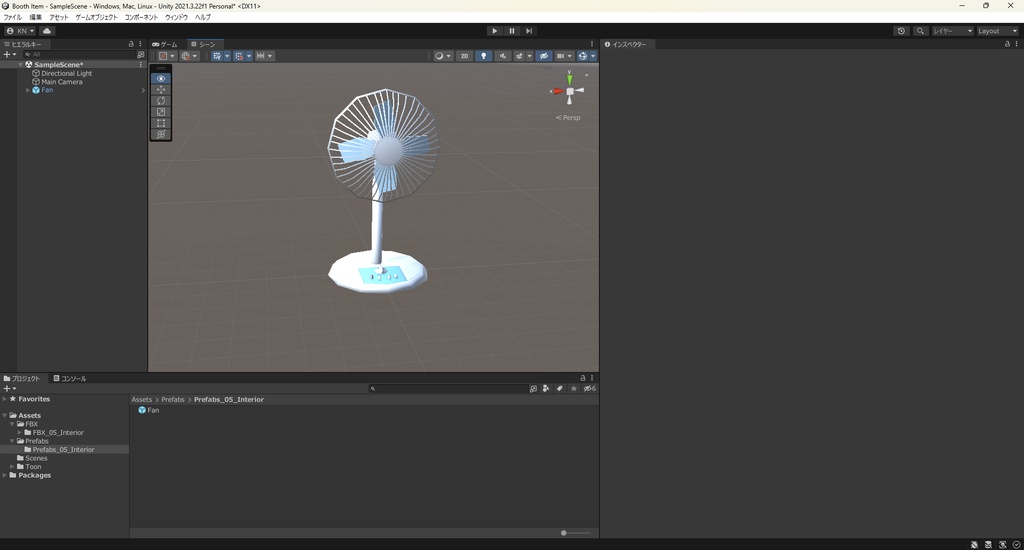
Task: Toggle hidden packages visibility in Project
Action: click(x=589, y=388)
